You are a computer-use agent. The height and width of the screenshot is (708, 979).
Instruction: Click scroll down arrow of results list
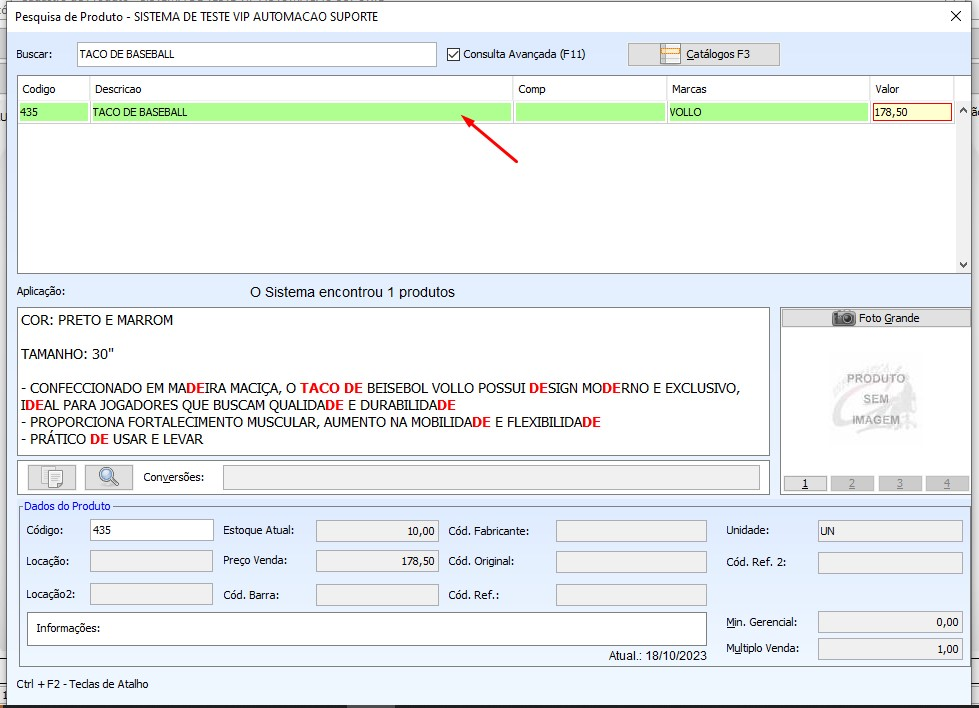click(963, 265)
